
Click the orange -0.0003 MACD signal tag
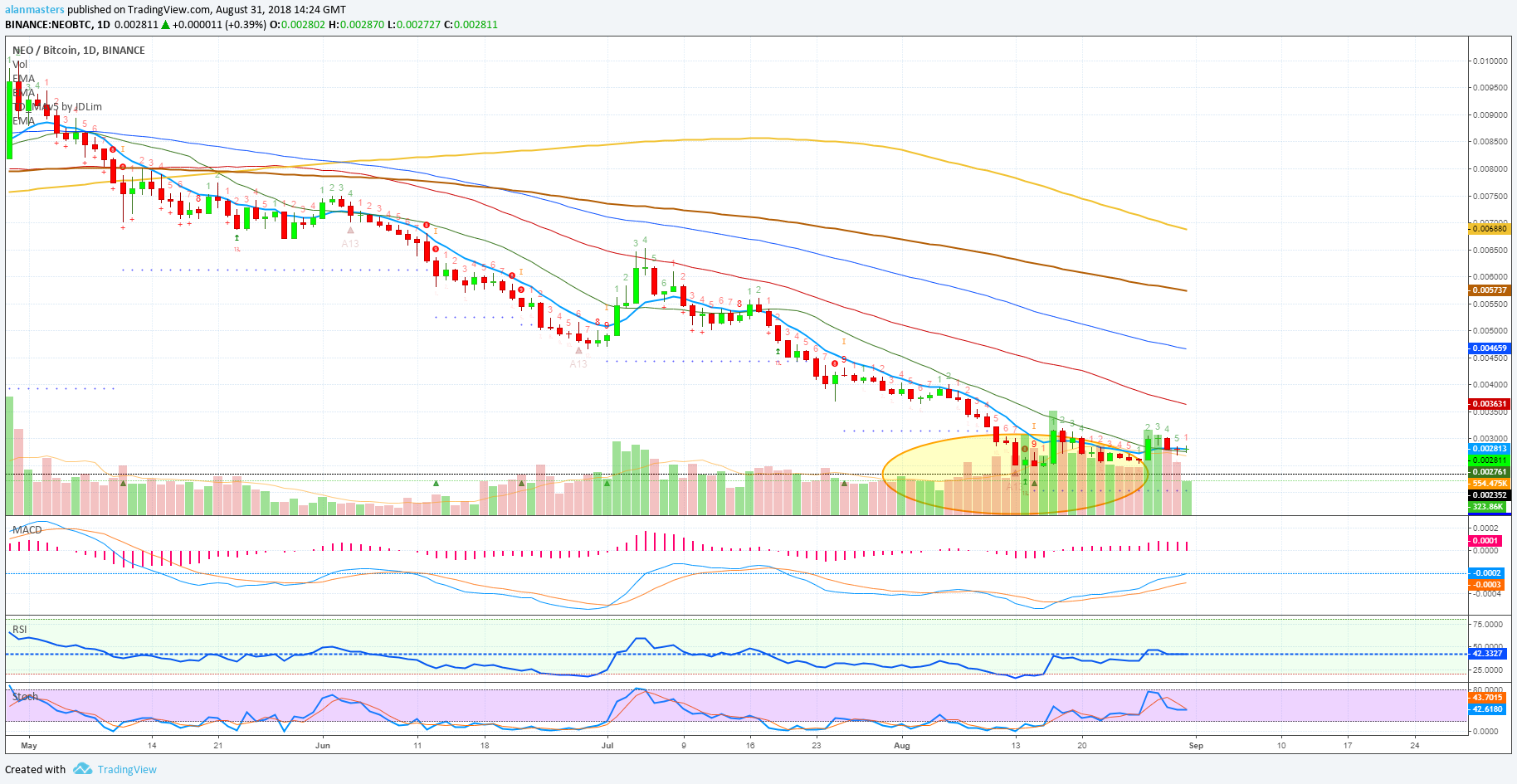1485,584
